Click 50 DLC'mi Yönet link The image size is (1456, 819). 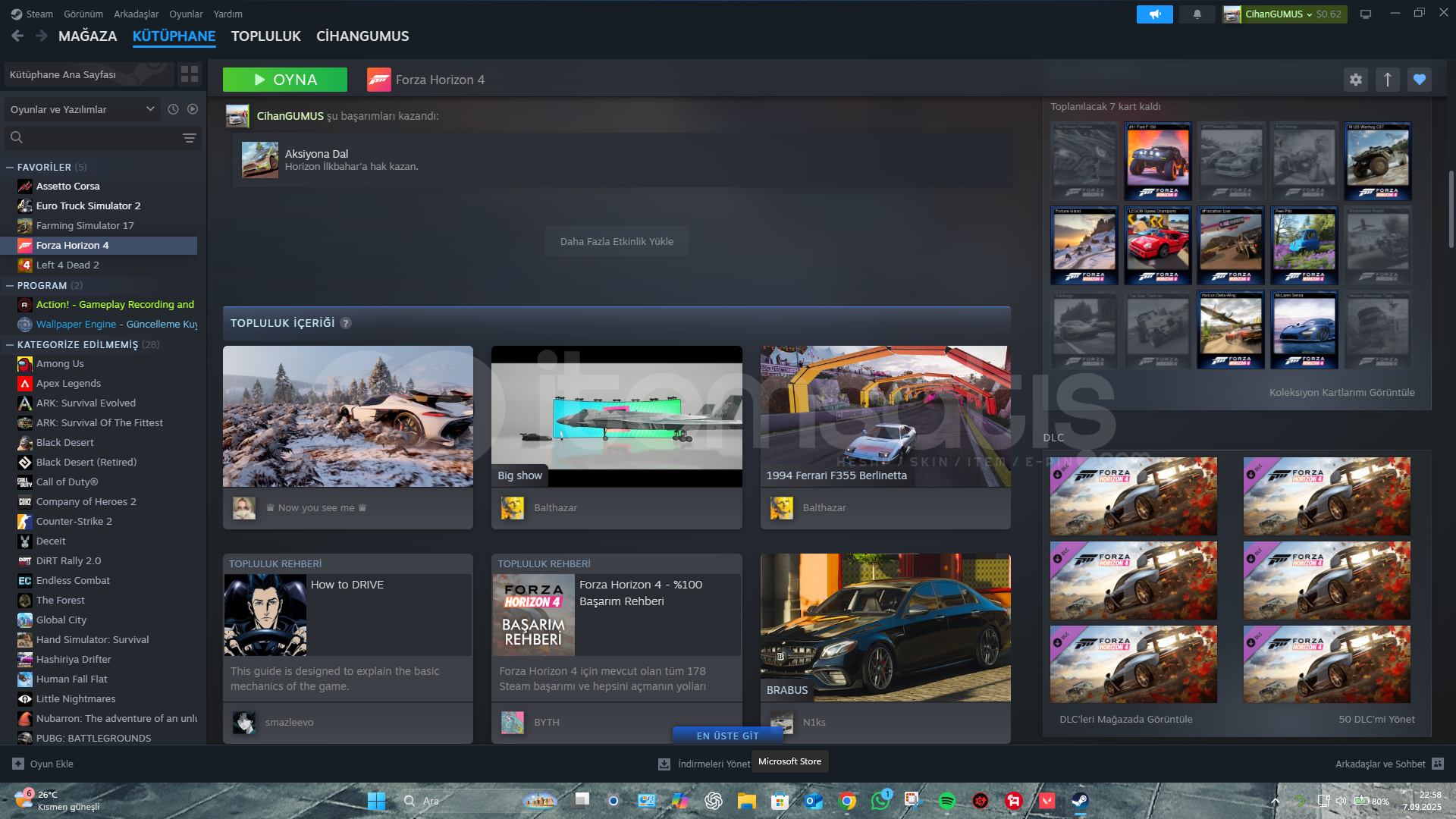pos(1376,719)
